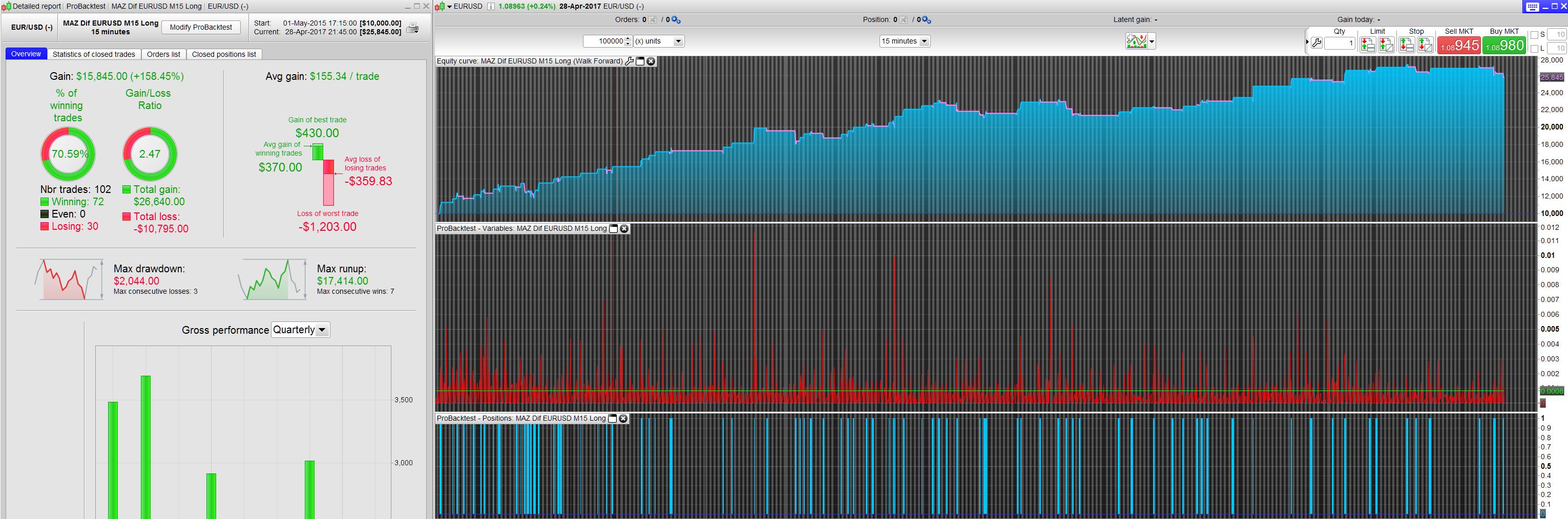Open Equity curve panel wrench settings

point(630,61)
